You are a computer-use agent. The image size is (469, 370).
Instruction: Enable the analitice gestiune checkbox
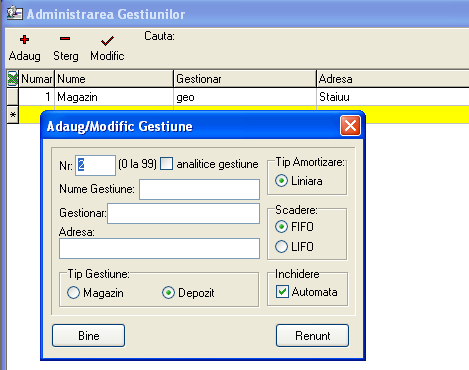[x=166, y=164]
